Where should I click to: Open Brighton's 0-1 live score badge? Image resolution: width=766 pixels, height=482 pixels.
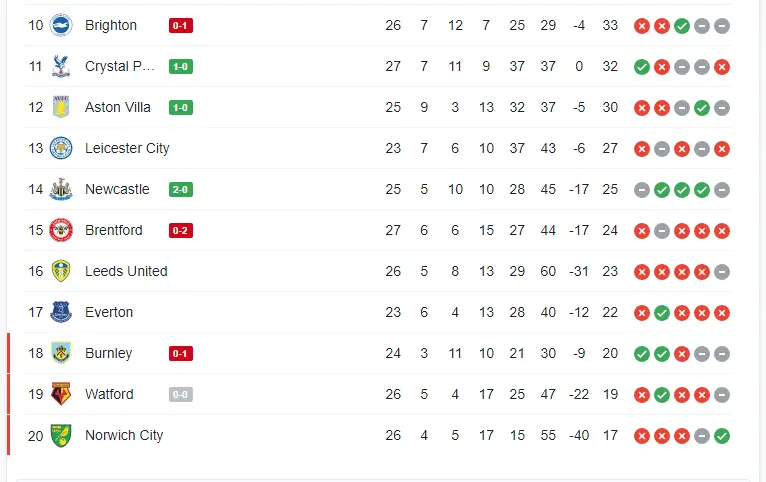click(181, 25)
